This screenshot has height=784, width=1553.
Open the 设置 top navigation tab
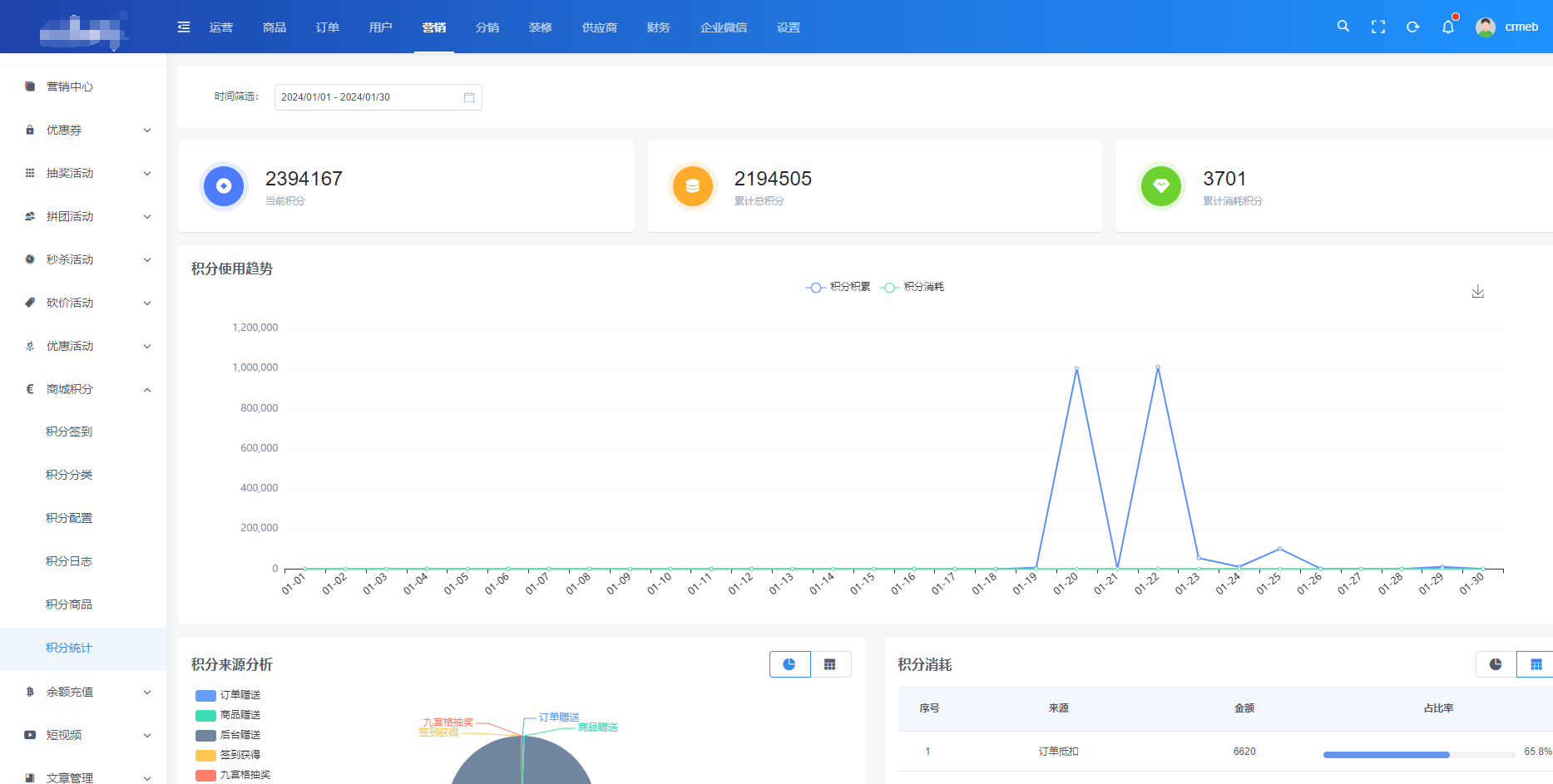pos(789,27)
